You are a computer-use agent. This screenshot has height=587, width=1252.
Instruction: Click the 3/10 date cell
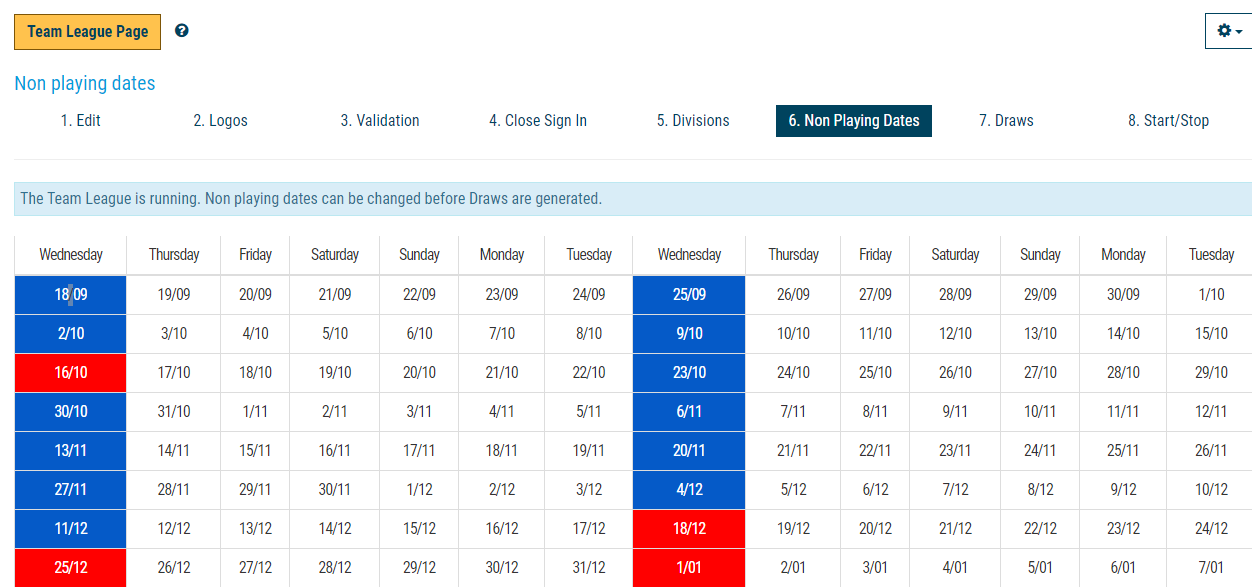coord(174,334)
